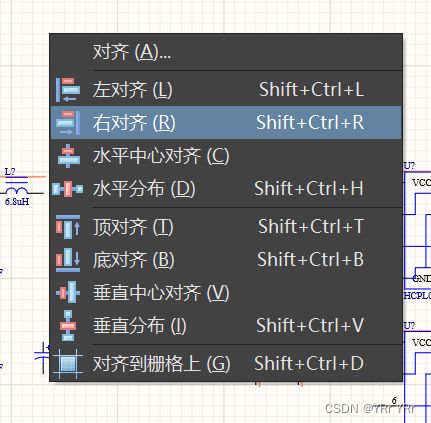
Task: Click the horizontal center align icon
Action: pyautogui.click(x=68, y=156)
